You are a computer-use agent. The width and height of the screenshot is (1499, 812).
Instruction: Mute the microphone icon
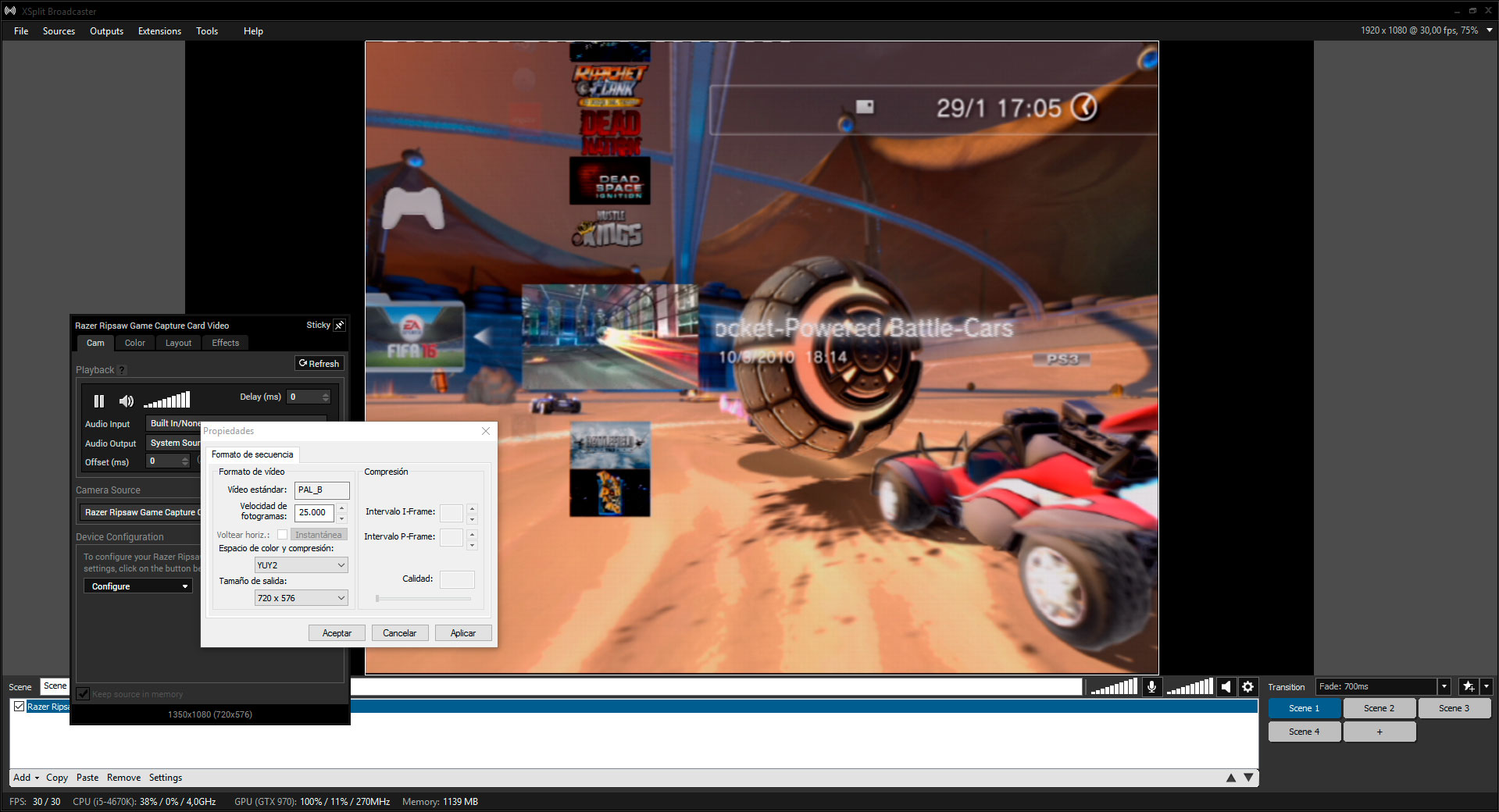point(1151,686)
